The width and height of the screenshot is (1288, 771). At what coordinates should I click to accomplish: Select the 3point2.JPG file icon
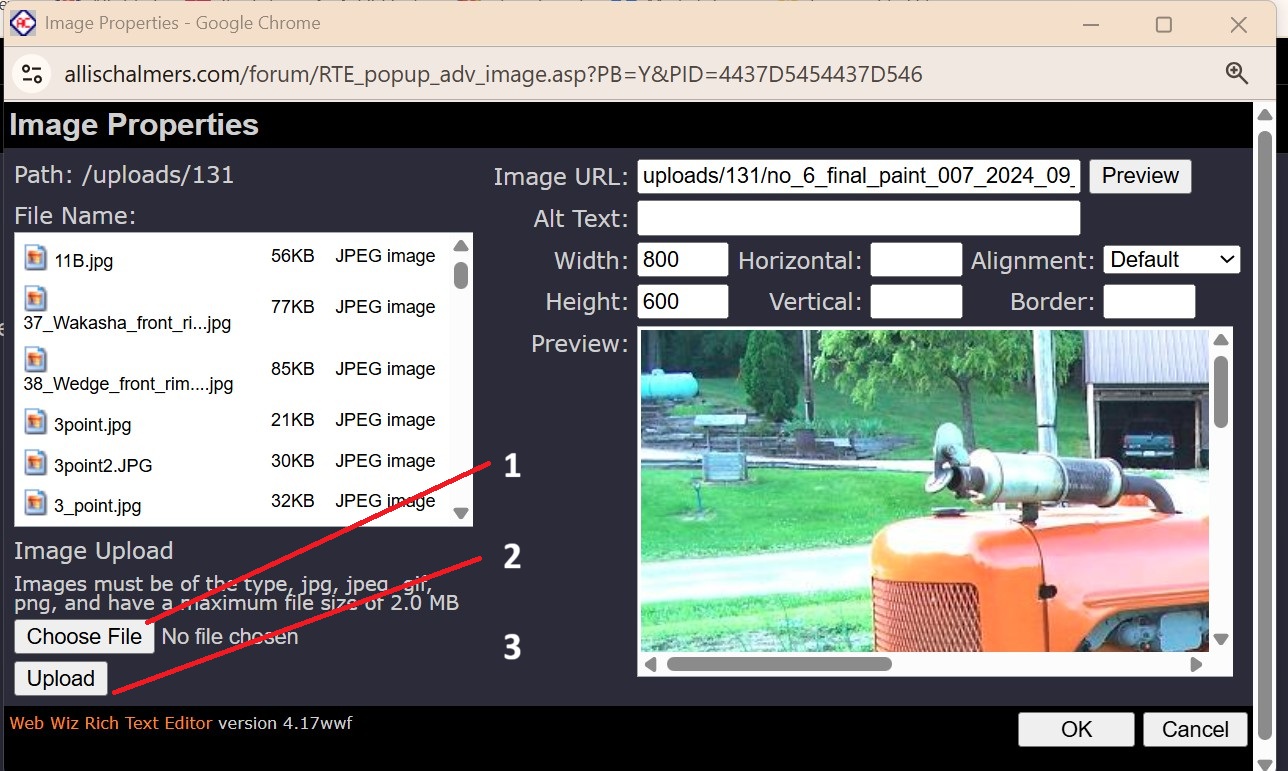point(36,463)
